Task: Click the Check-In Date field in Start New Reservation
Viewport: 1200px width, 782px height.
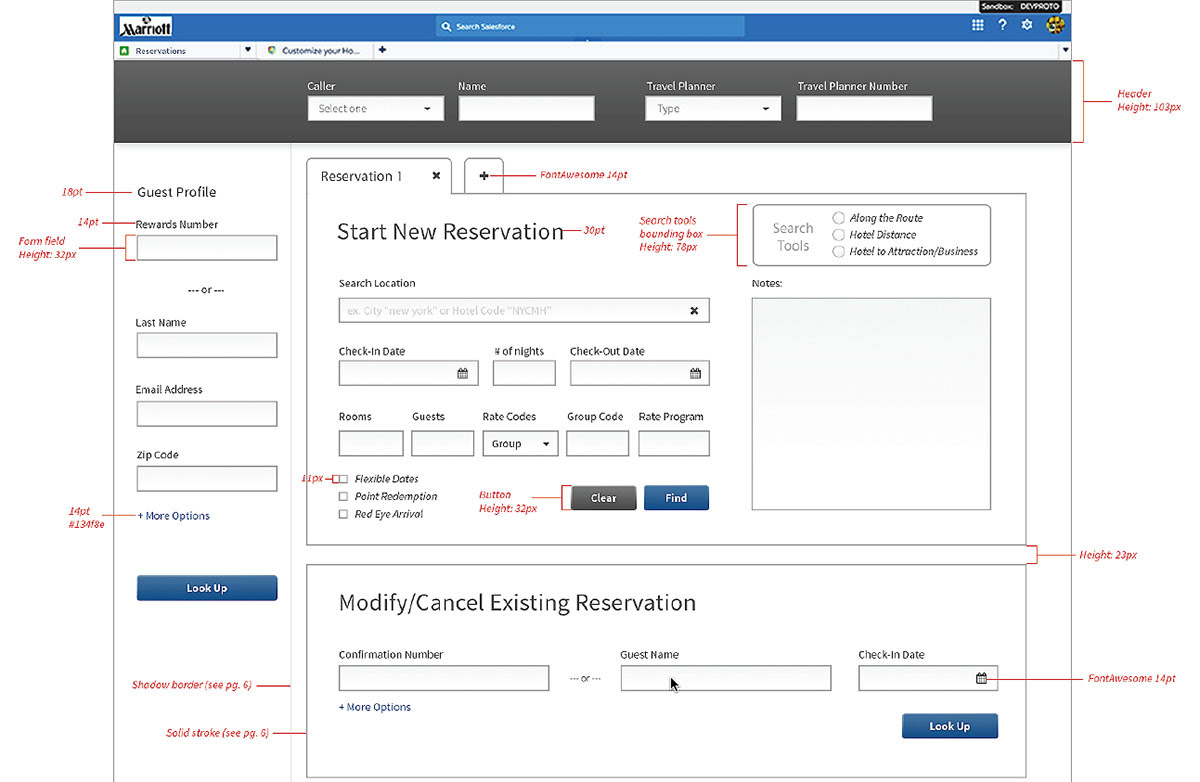Action: point(409,373)
